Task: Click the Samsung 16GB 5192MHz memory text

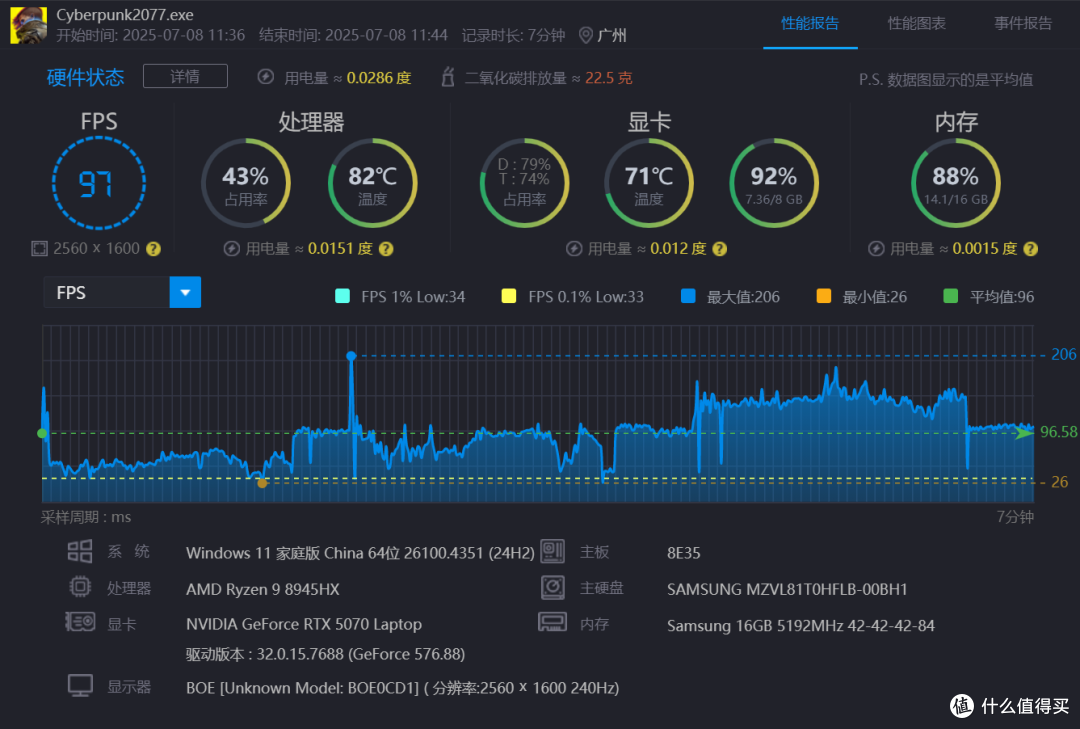Action: pos(800,626)
